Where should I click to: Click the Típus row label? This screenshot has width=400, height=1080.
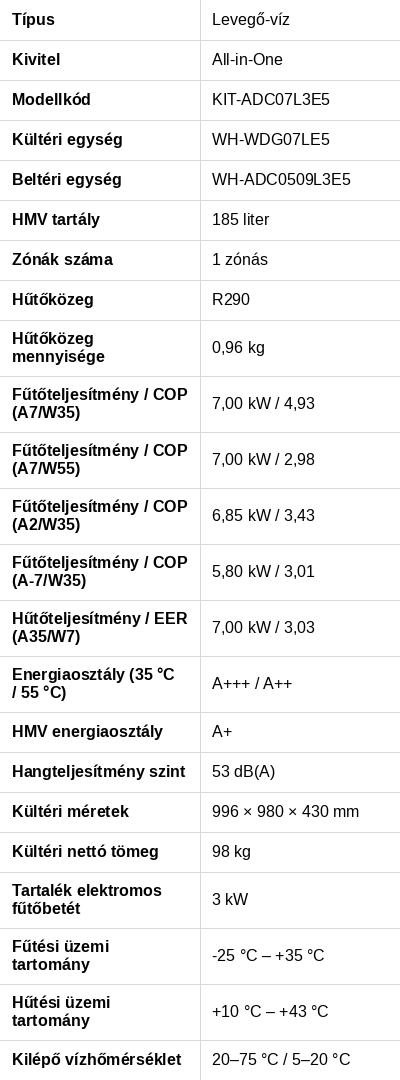(x=33, y=20)
